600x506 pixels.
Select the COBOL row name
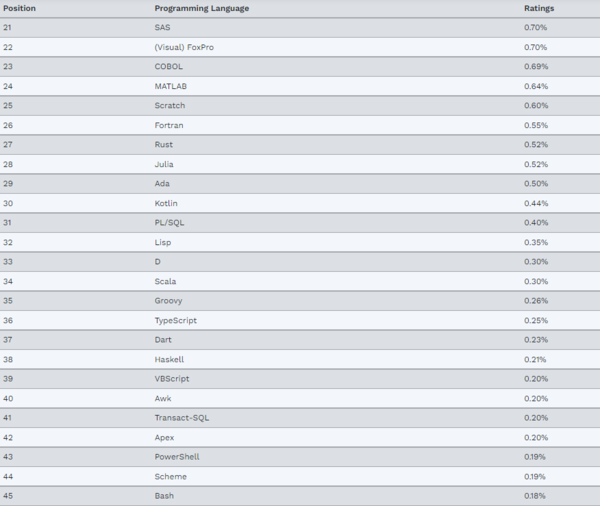[168, 66]
